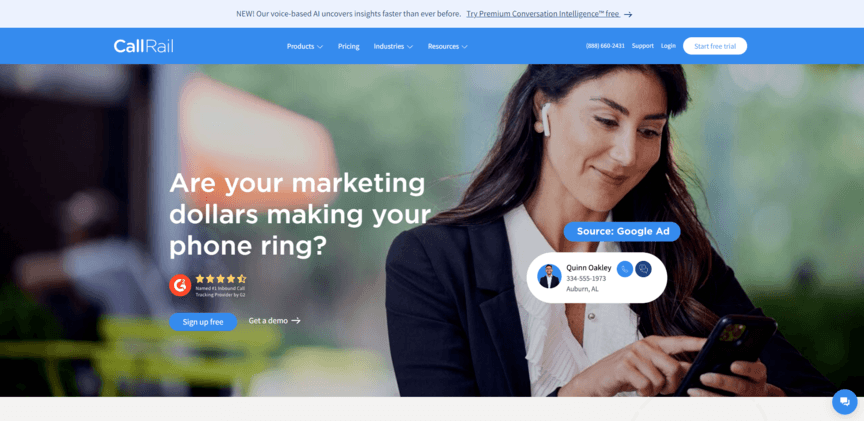Click the message icon by Quinn Oakley
Screen dimensions: 864x421
pyautogui.click(x=643, y=269)
